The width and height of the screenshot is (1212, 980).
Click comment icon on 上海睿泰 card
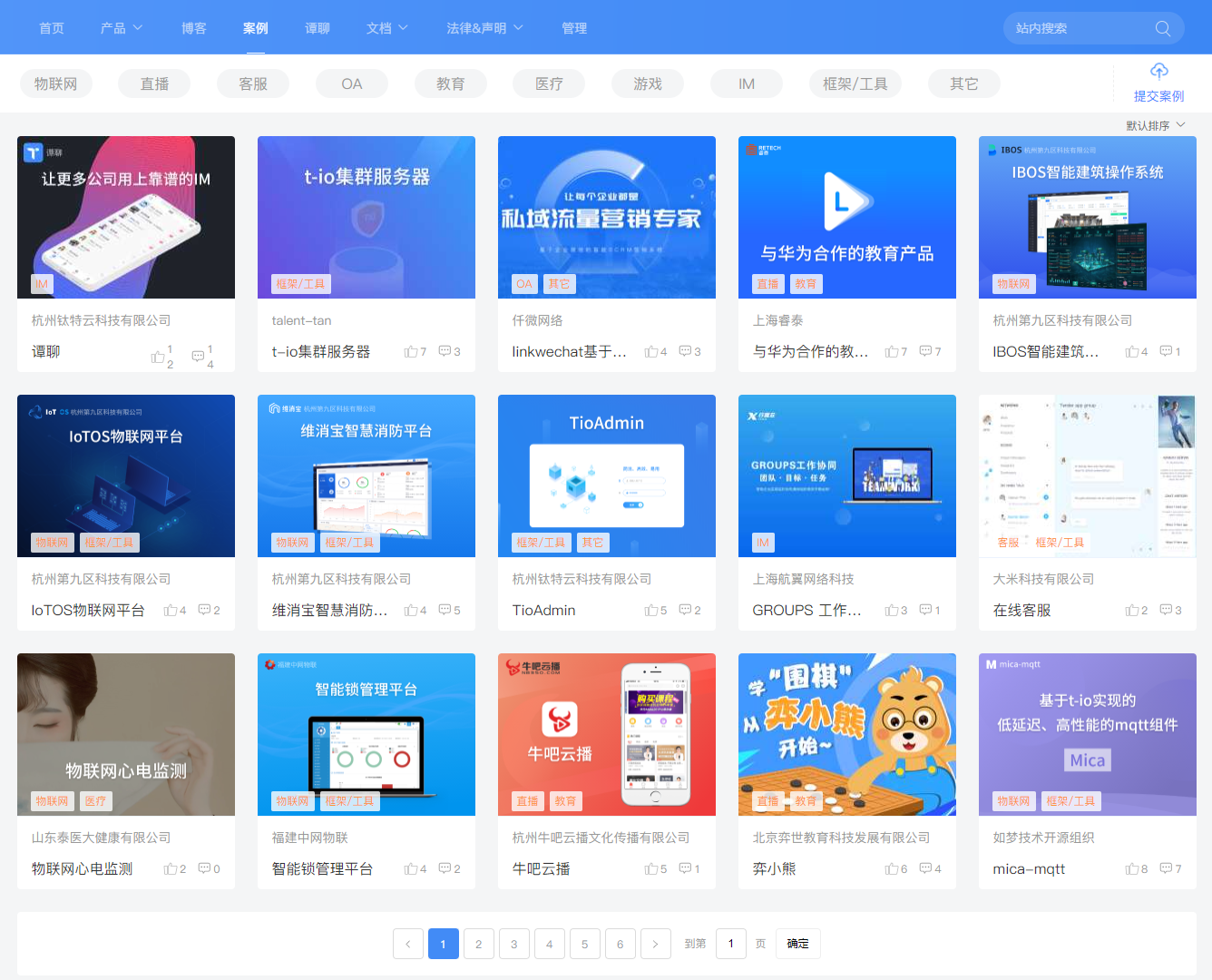click(925, 351)
